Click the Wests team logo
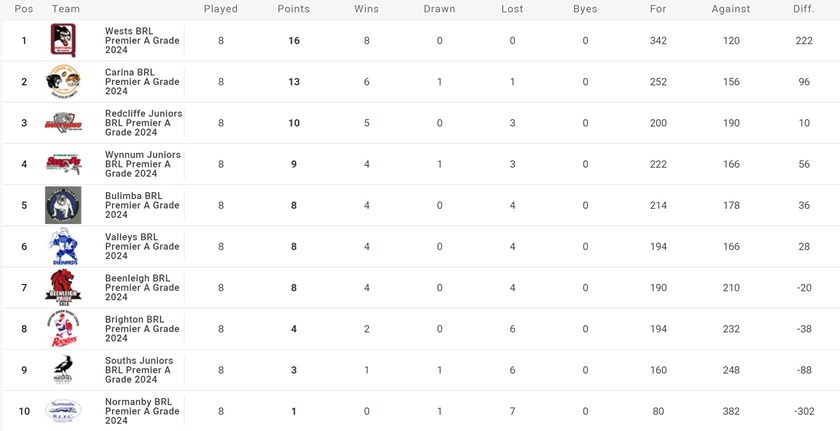The width and height of the screenshot is (840, 431). click(63, 41)
